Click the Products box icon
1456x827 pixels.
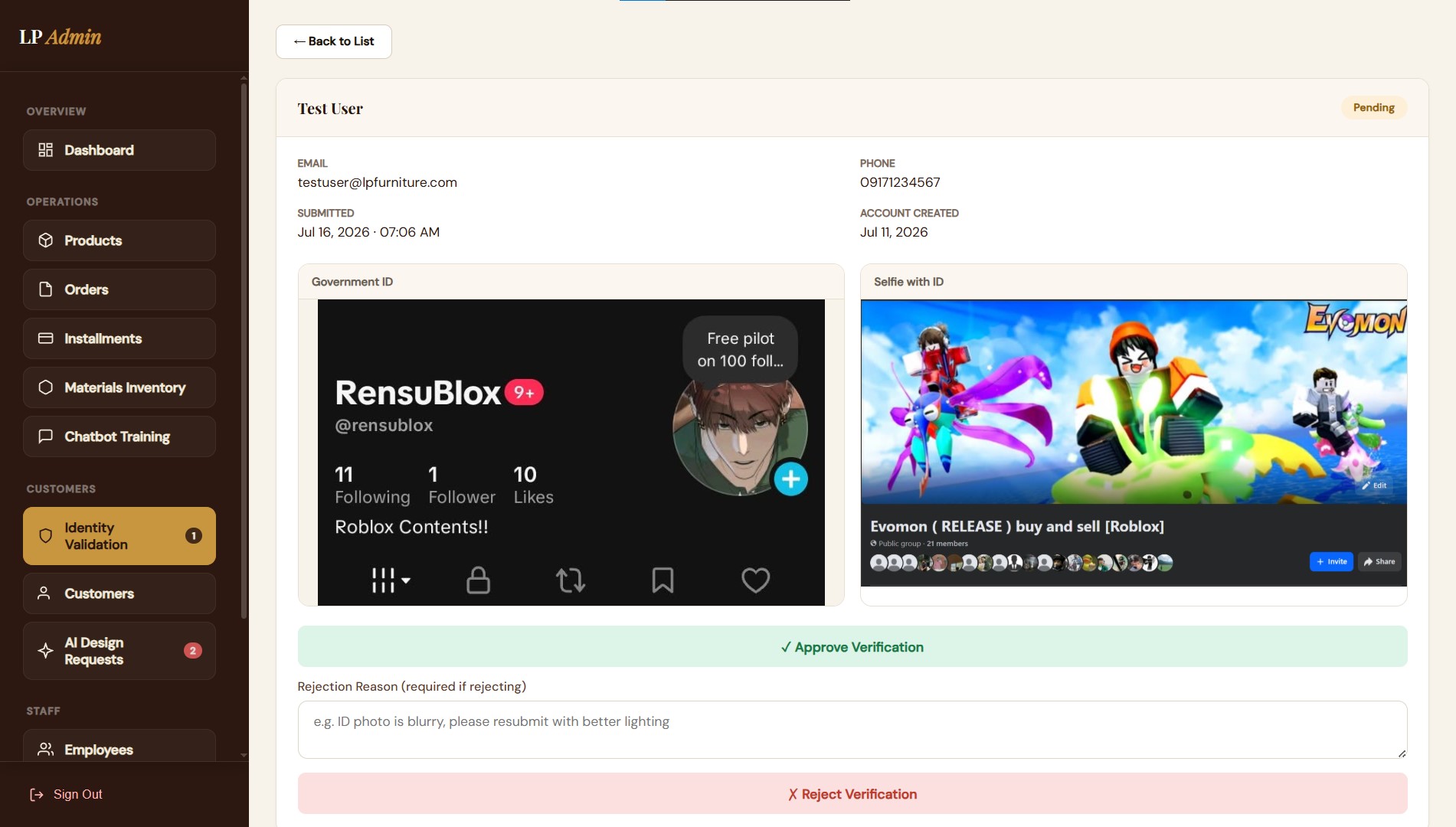tap(46, 240)
